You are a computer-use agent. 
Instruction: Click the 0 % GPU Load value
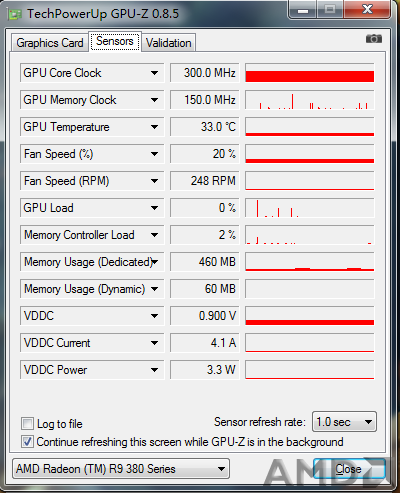[205, 208]
